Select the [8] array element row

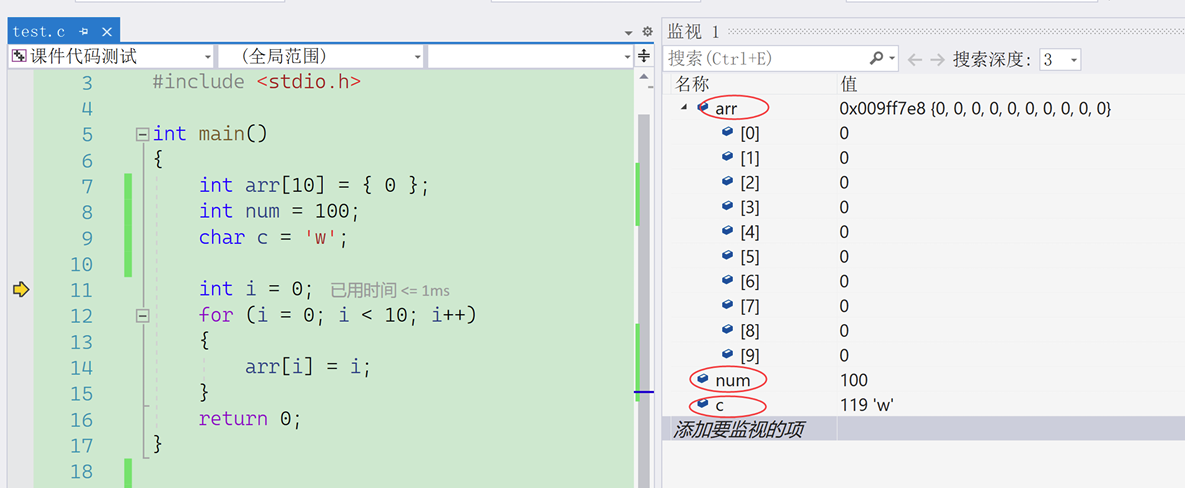924,331
